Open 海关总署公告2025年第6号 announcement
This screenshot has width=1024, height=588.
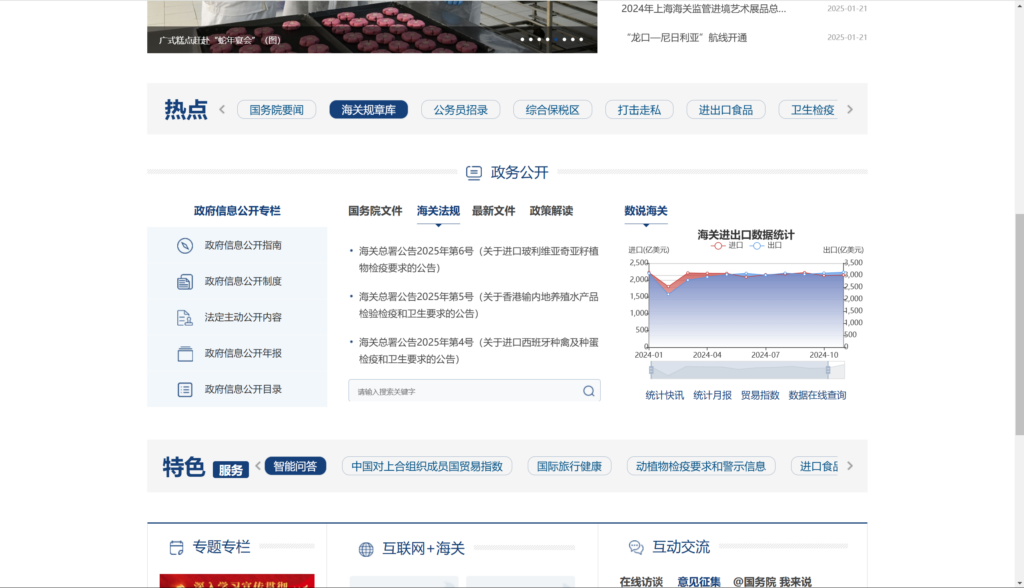pos(479,259)
